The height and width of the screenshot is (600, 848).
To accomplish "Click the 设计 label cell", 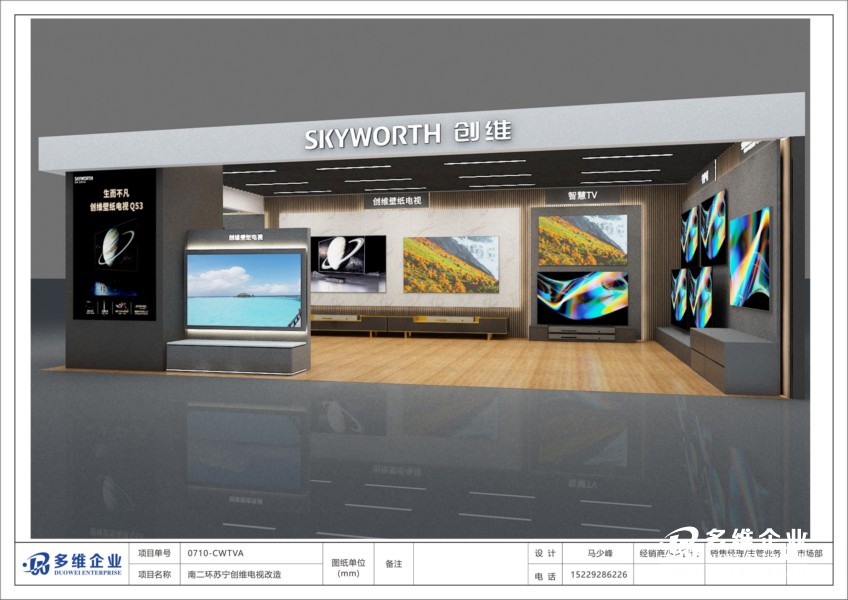I will point(545,553).
